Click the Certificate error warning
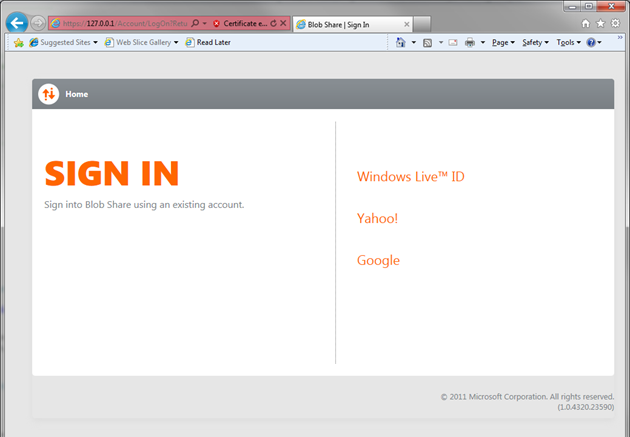Viewport: 630px width, 437px height. tap(240, 23)
